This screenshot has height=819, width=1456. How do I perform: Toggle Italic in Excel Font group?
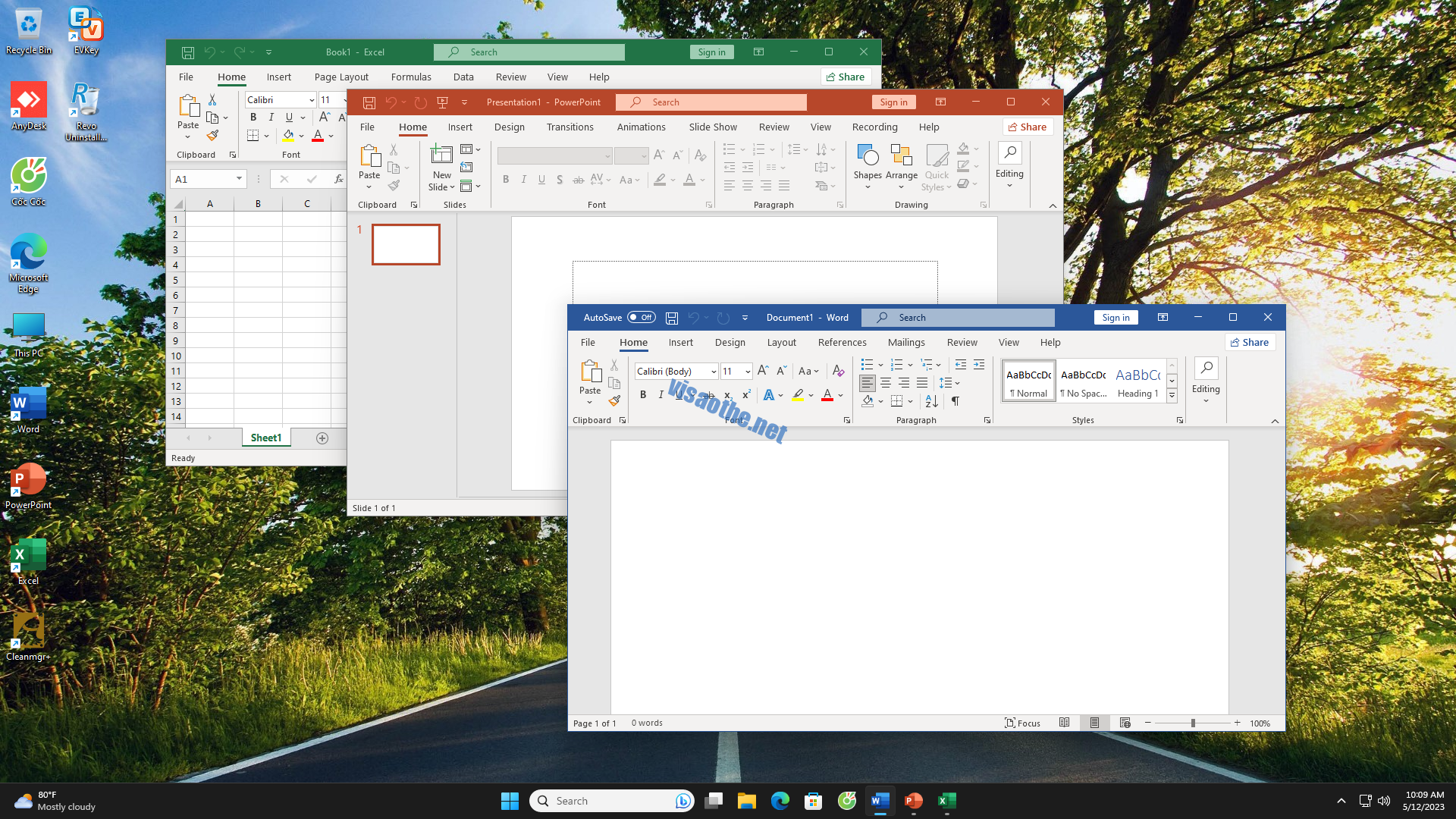pyautogui.click(x=271, y=118)
